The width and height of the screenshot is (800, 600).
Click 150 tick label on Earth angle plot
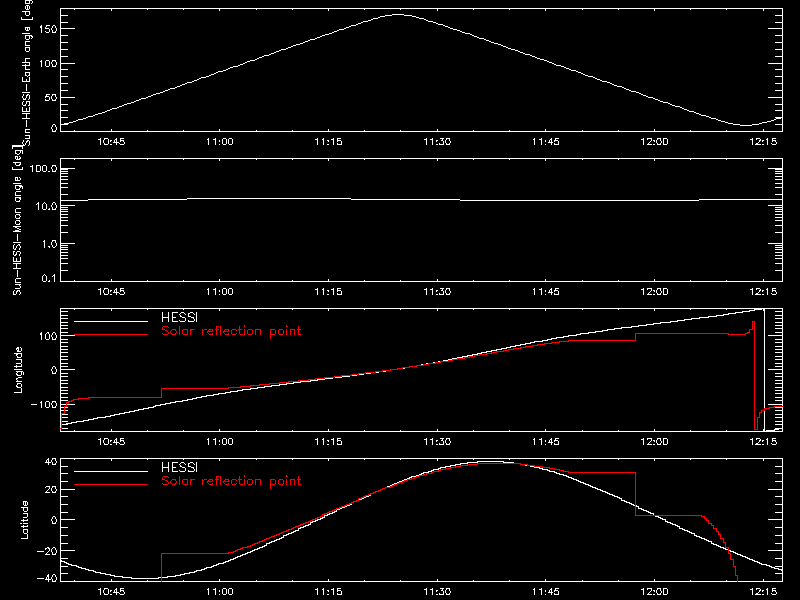(48, 29)
